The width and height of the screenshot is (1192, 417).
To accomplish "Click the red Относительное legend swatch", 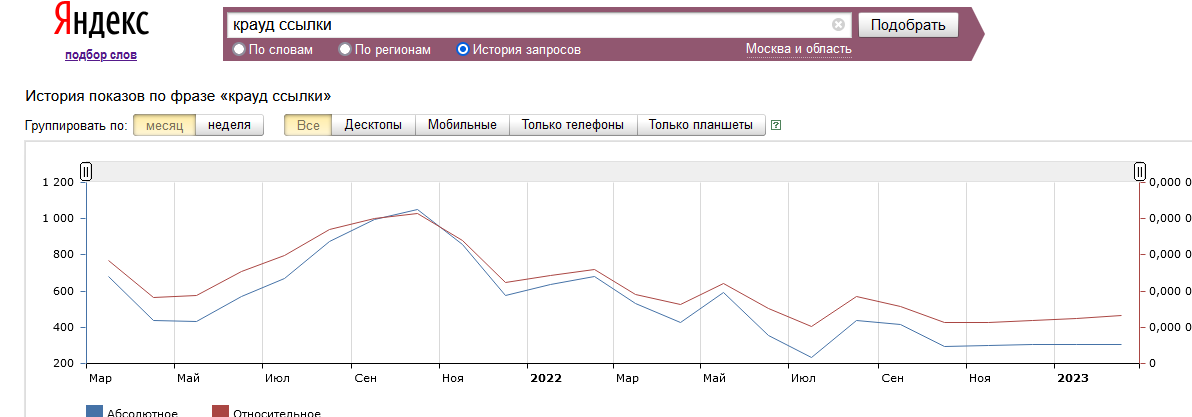I will point(220,412).
